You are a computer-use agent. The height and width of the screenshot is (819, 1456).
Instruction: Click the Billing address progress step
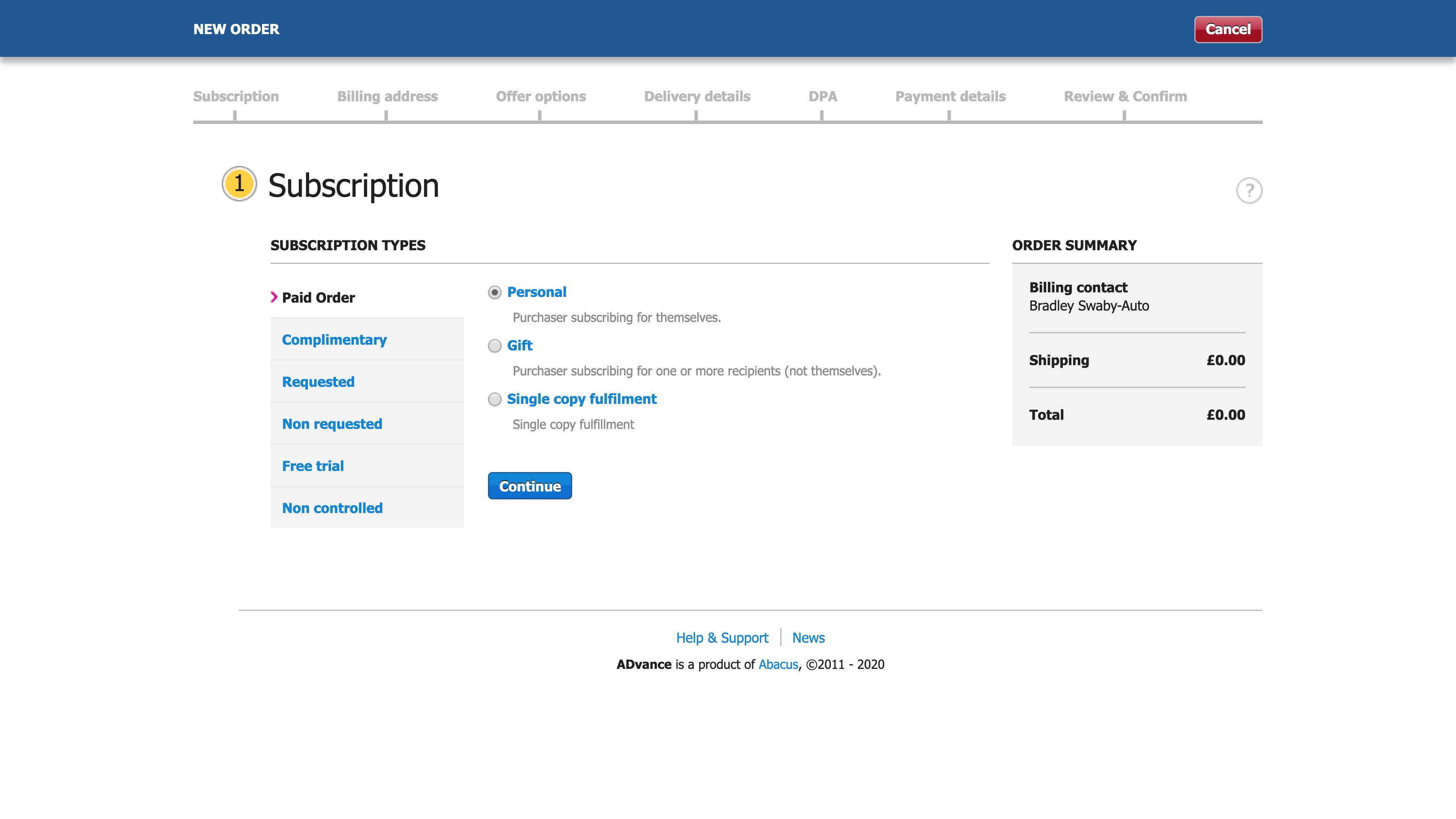[387, 97]
